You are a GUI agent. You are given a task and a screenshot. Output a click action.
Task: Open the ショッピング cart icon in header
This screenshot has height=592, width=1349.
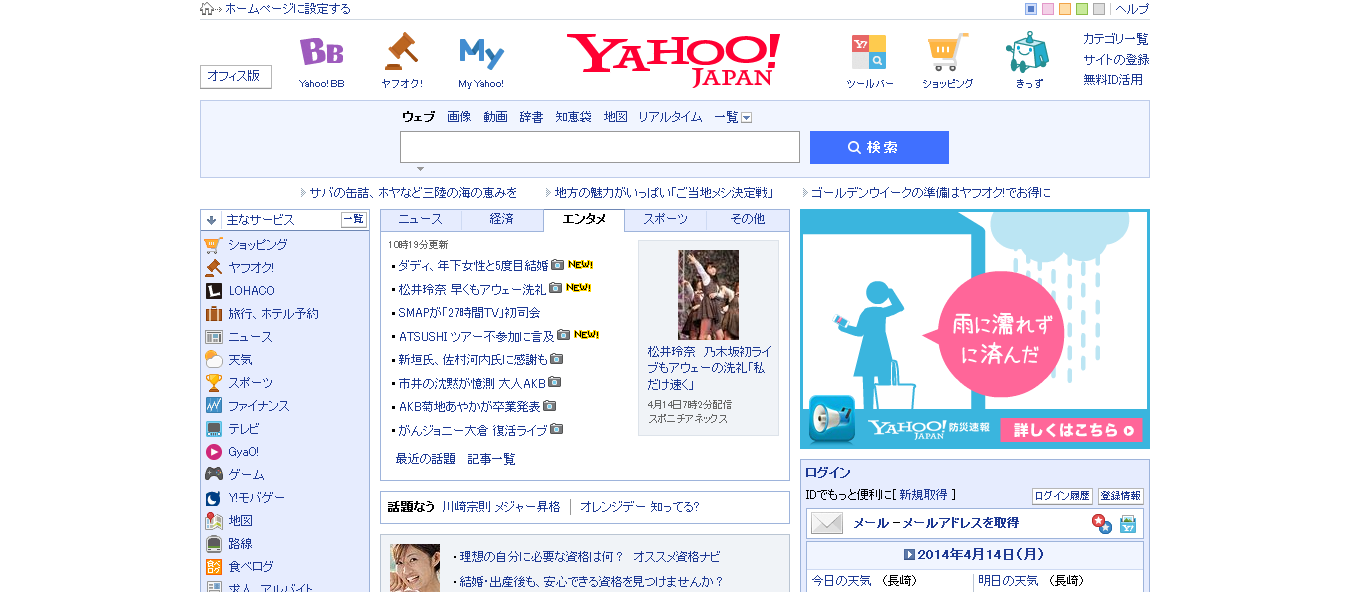[947, 52]
